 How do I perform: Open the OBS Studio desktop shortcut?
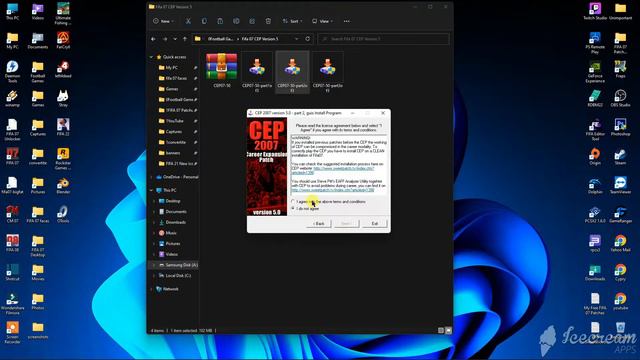click(x=620, y=98)
